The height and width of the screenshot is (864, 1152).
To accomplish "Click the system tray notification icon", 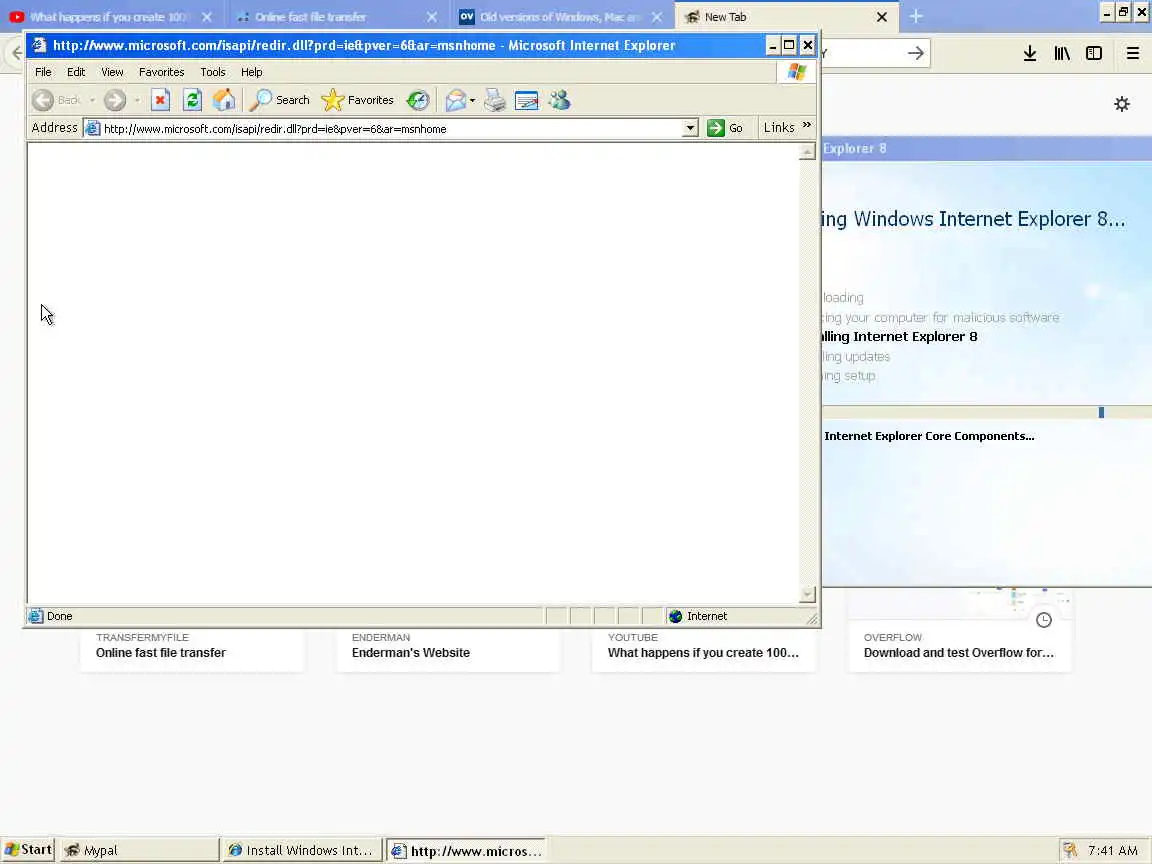I will (x=1070, y=850).
